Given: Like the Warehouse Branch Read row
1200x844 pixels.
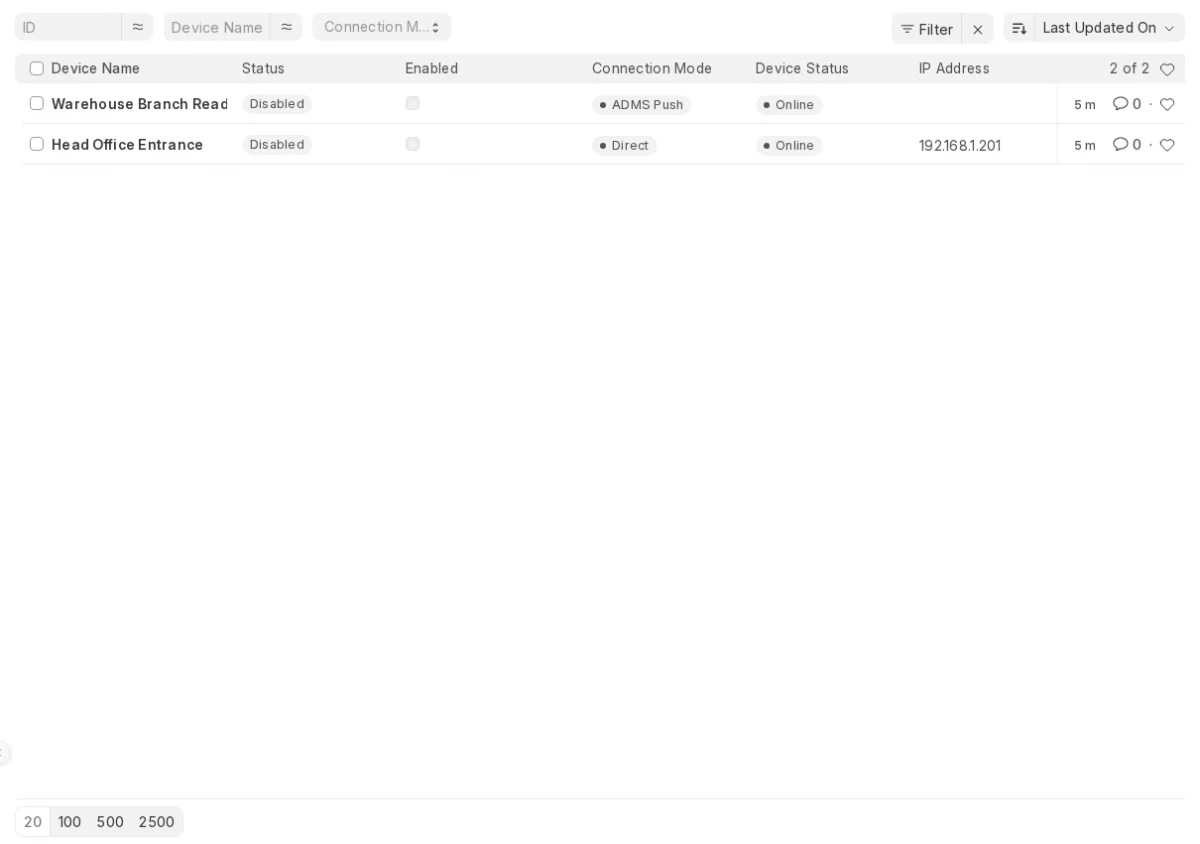Looking at the screenshot, I should [x=1167, y=104].
